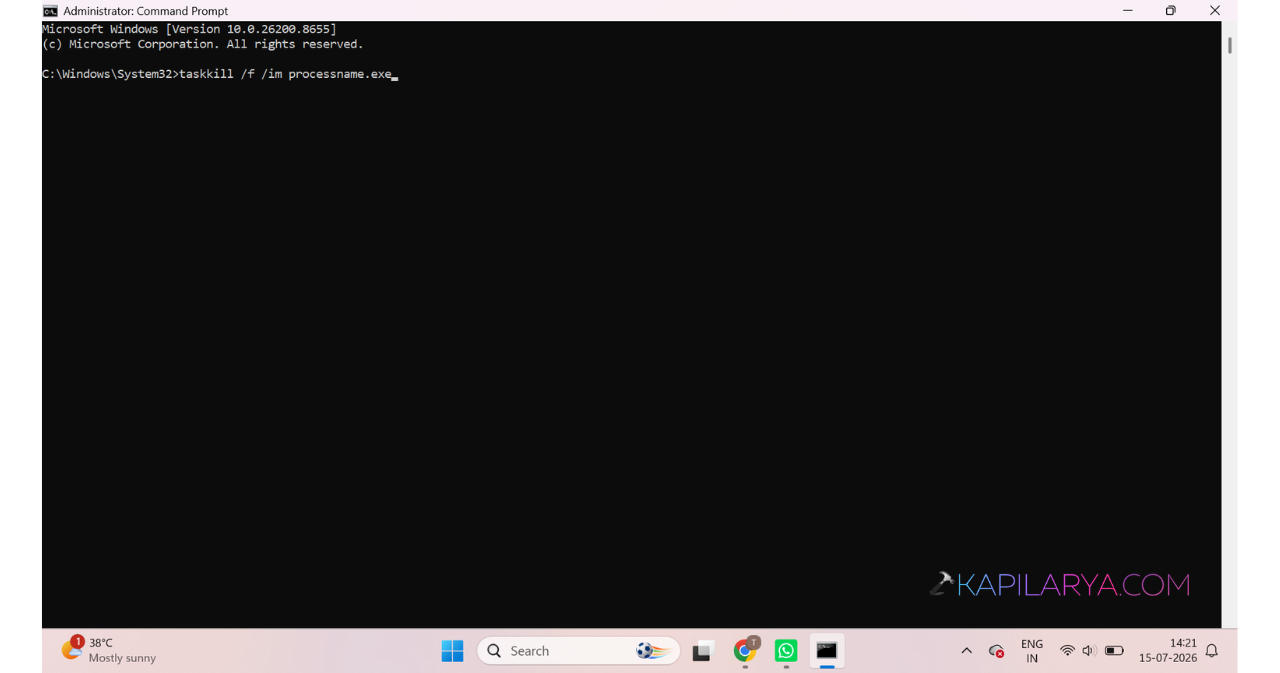
Task: Select the Command Prompt taskbar icon
Action: point(827,651)
